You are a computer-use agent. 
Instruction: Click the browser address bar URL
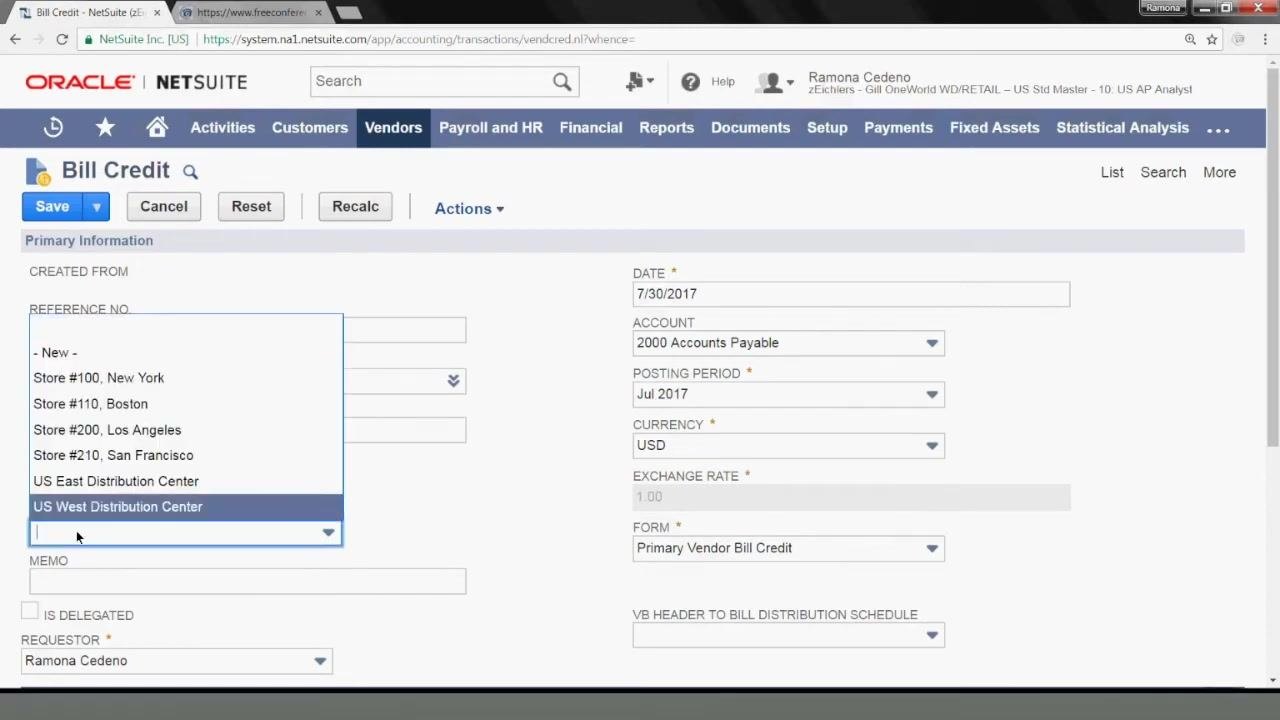[419, 39]
